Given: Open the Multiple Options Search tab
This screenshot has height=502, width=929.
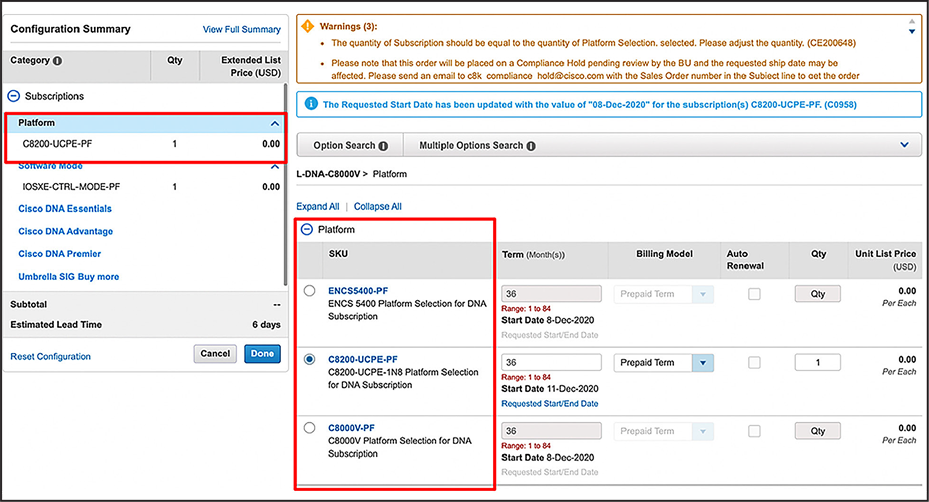Looking at the screenshot, I should pyautogui.click(x=477, y=145).
